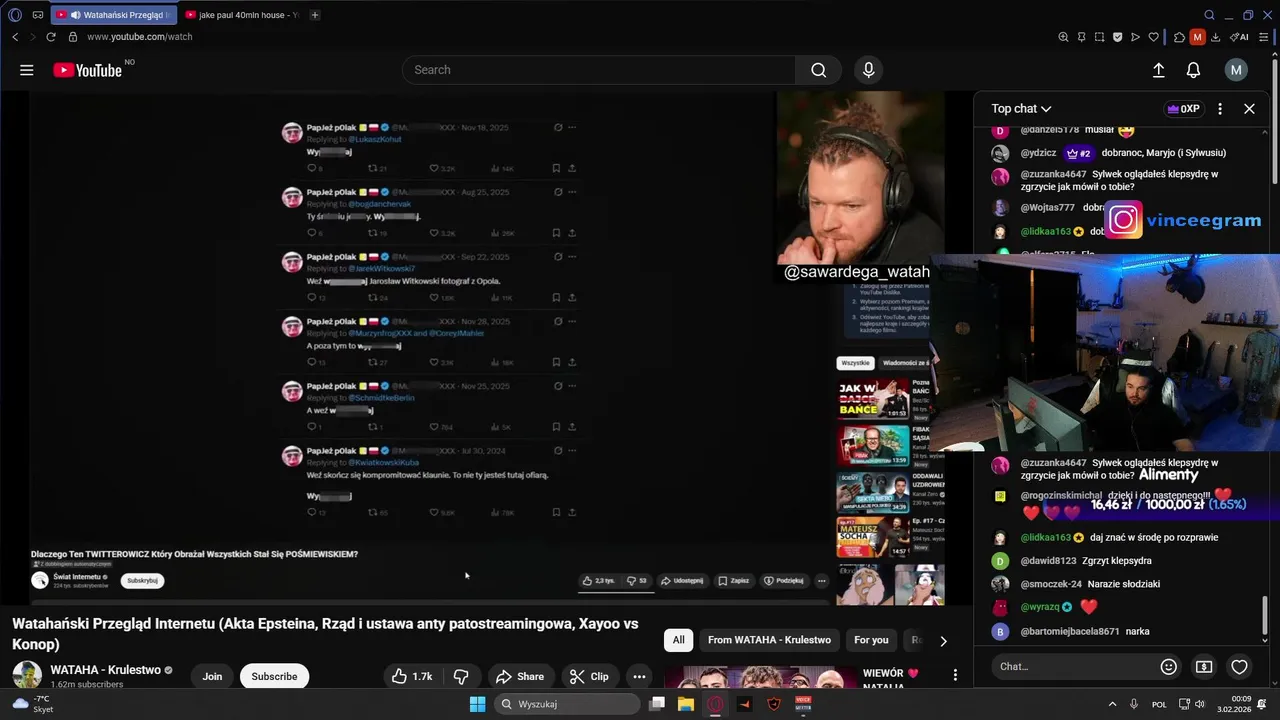Join the WATAHA - Krulestwo channel membership
Viewport: 1280px width, 720px height.
(212, 676)
